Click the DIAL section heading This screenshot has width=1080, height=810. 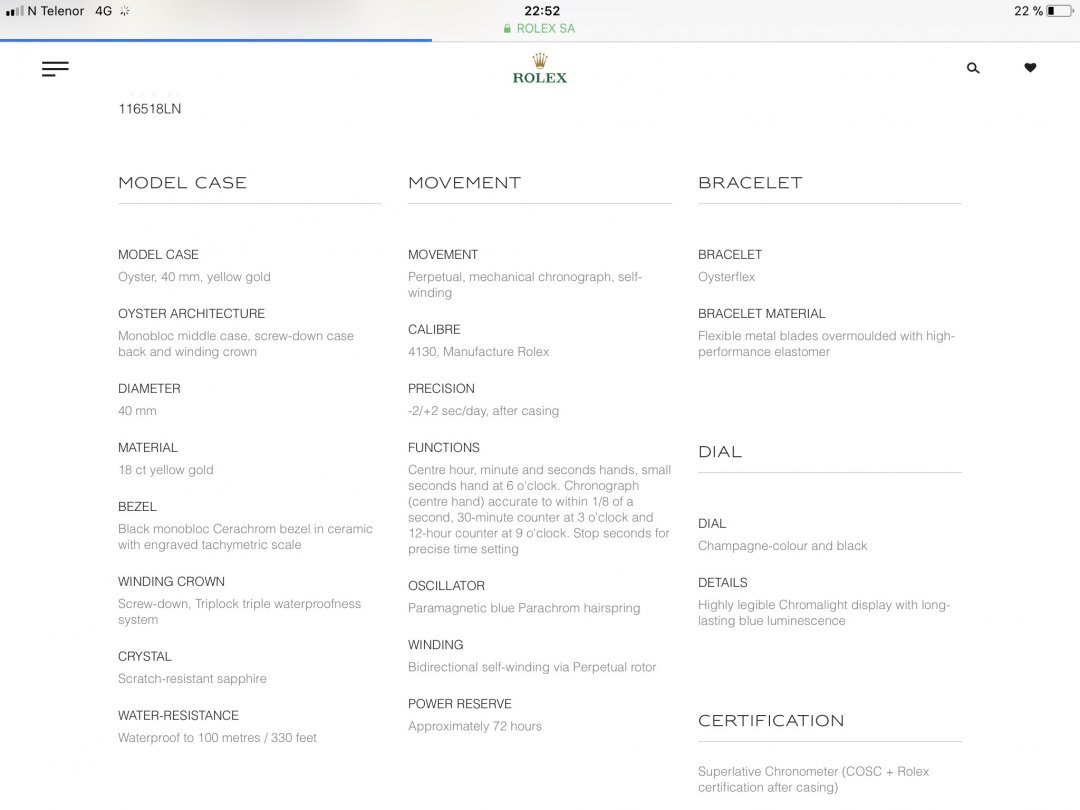[x=720, y=452]
